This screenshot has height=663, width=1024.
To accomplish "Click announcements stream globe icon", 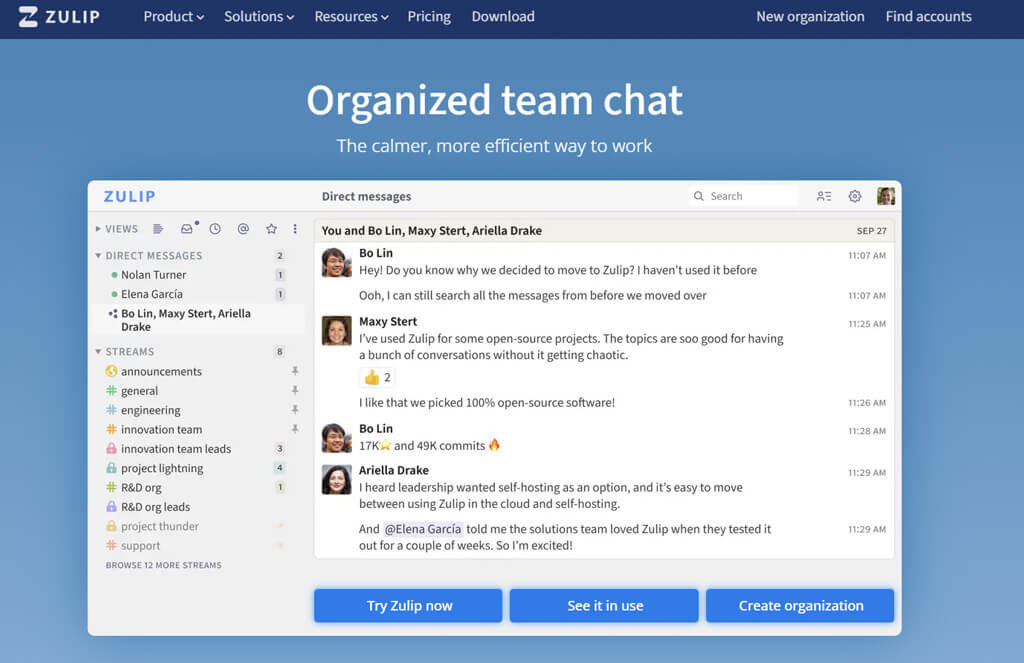I will click(x=111, y=371).
